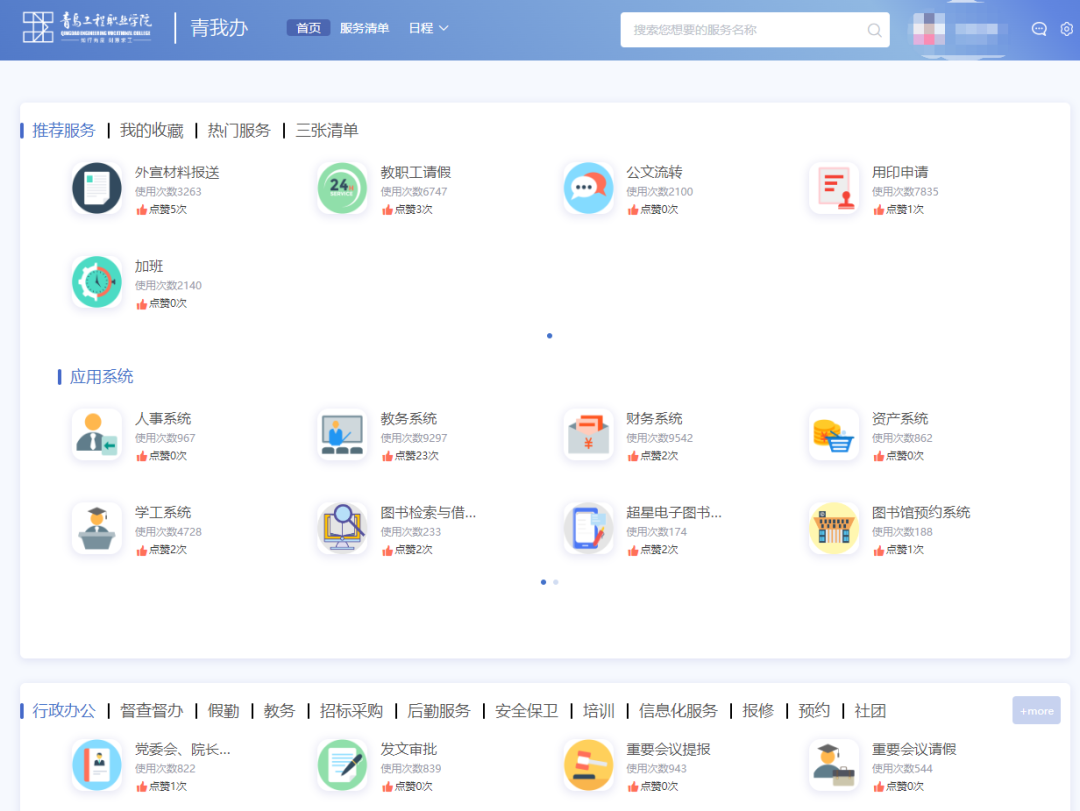Open the 督查督办 category link
This screenshot has width=1080, height=811.
(150, 710)
